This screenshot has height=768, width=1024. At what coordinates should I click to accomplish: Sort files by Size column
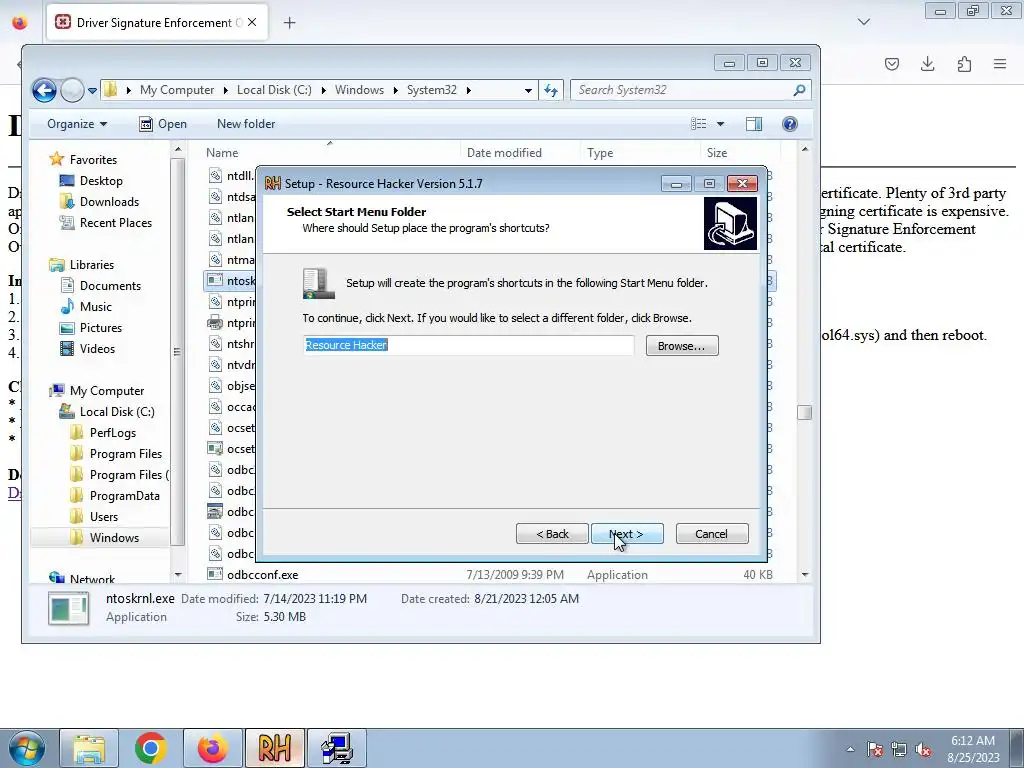716,153
